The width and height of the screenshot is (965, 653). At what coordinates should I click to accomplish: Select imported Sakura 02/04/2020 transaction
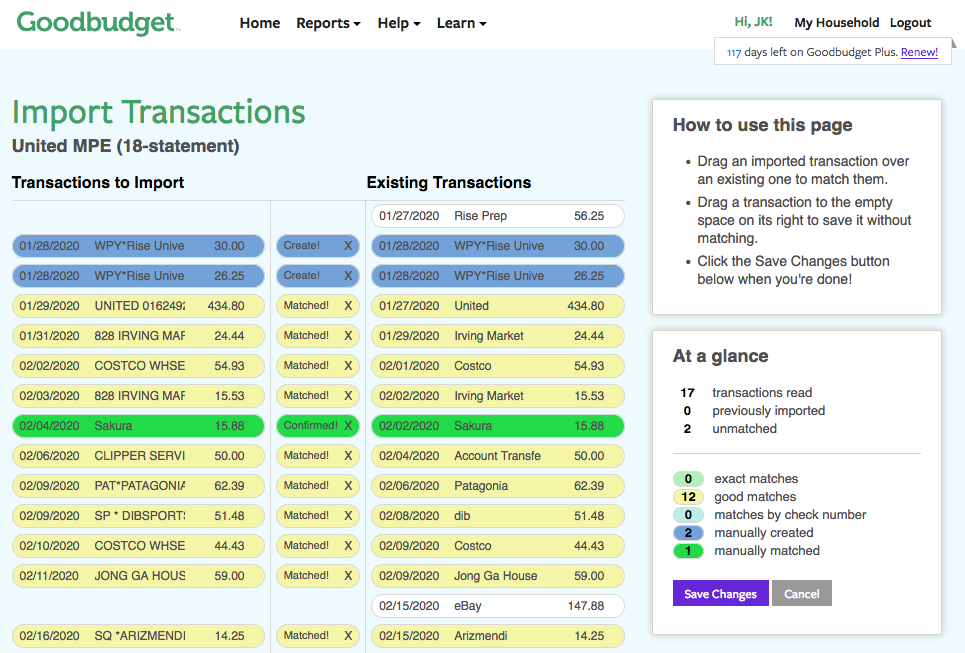138,425
